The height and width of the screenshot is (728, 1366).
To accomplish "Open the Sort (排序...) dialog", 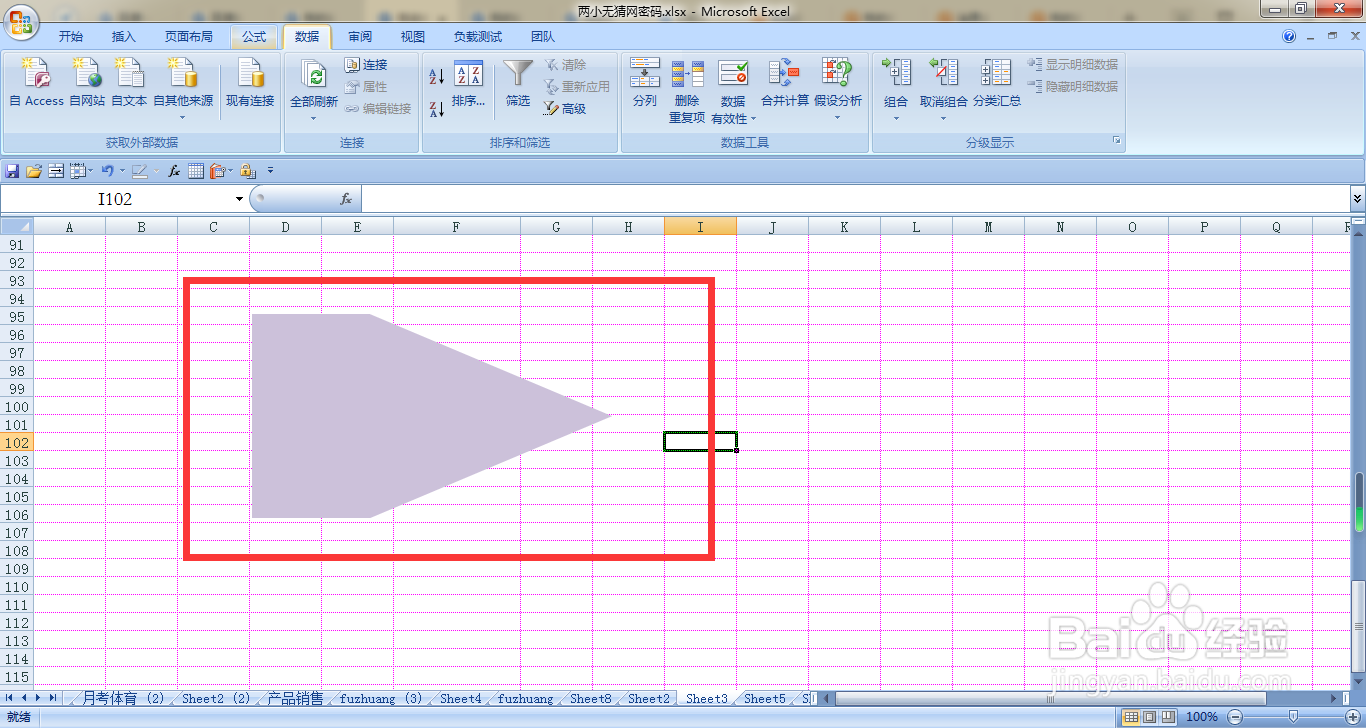I will pyautogui.click(x=468, y=83).
